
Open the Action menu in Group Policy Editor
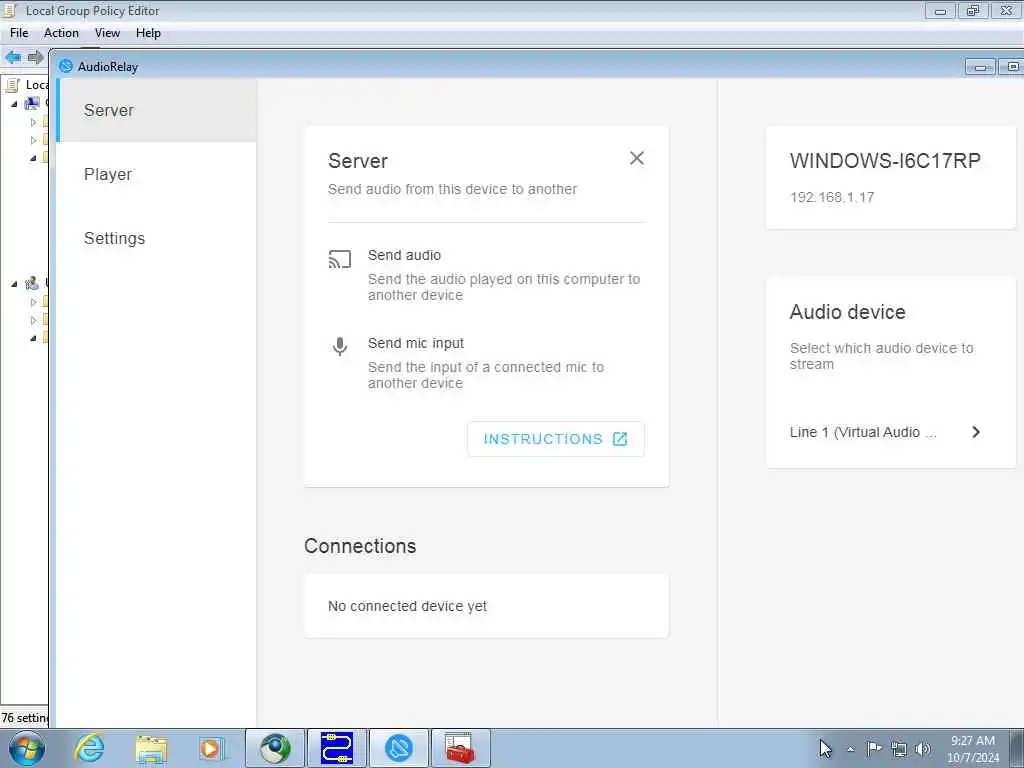tap(61, 33)
